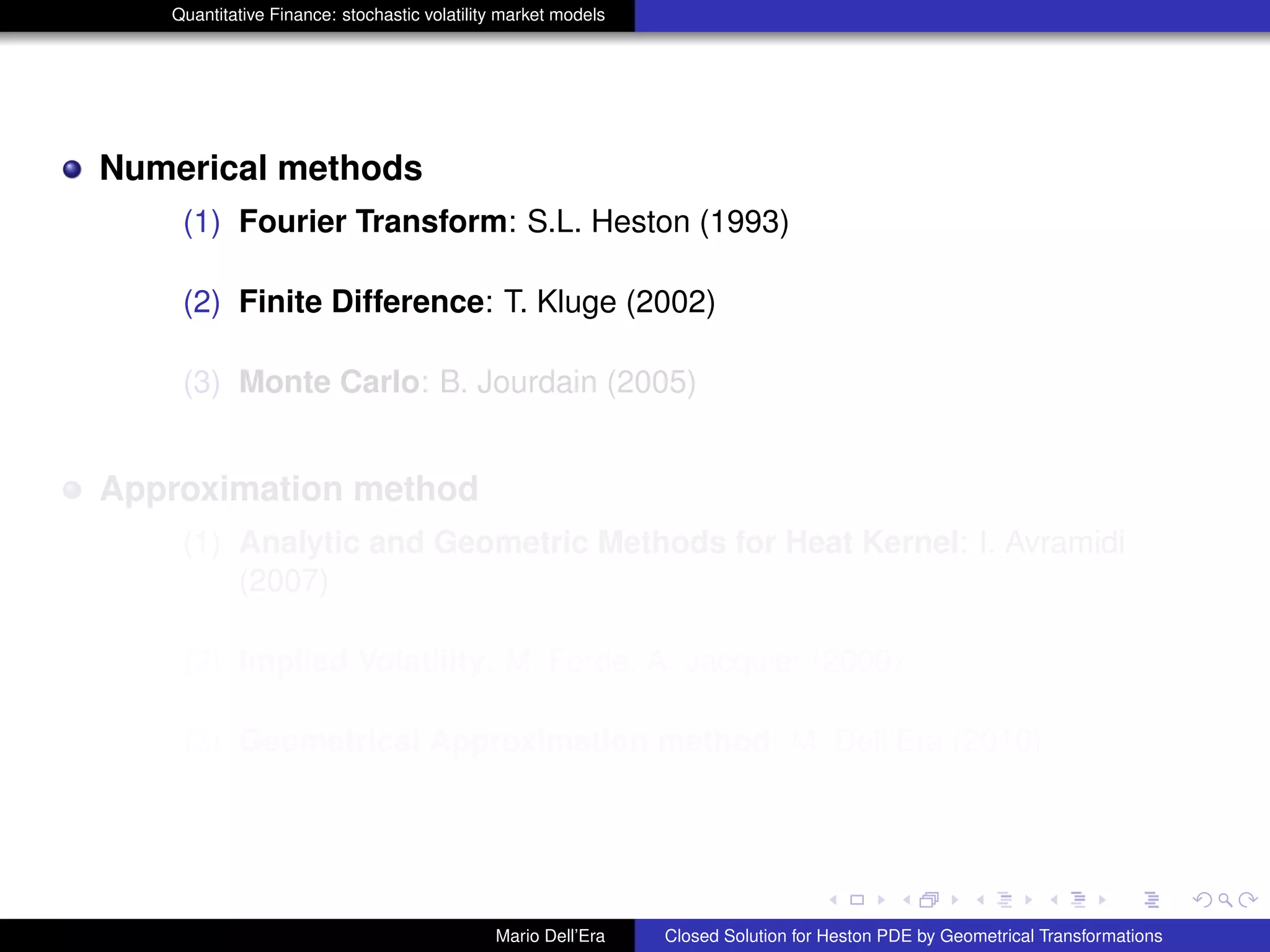Click the footer title 'Closed Solution for Heston PDE'
This screenshot has width=1270, height=952.
[x=789, y=936]
